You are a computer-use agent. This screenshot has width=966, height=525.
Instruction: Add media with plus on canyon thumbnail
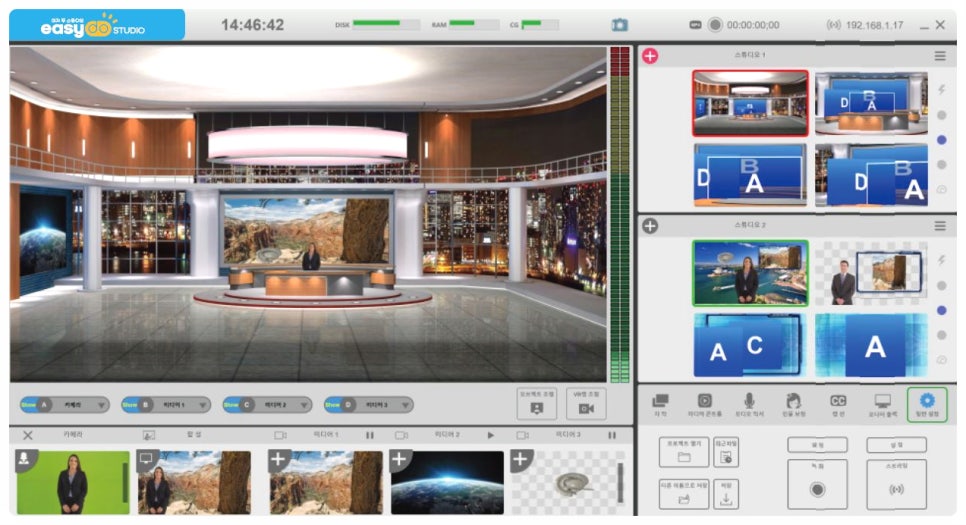278,459
